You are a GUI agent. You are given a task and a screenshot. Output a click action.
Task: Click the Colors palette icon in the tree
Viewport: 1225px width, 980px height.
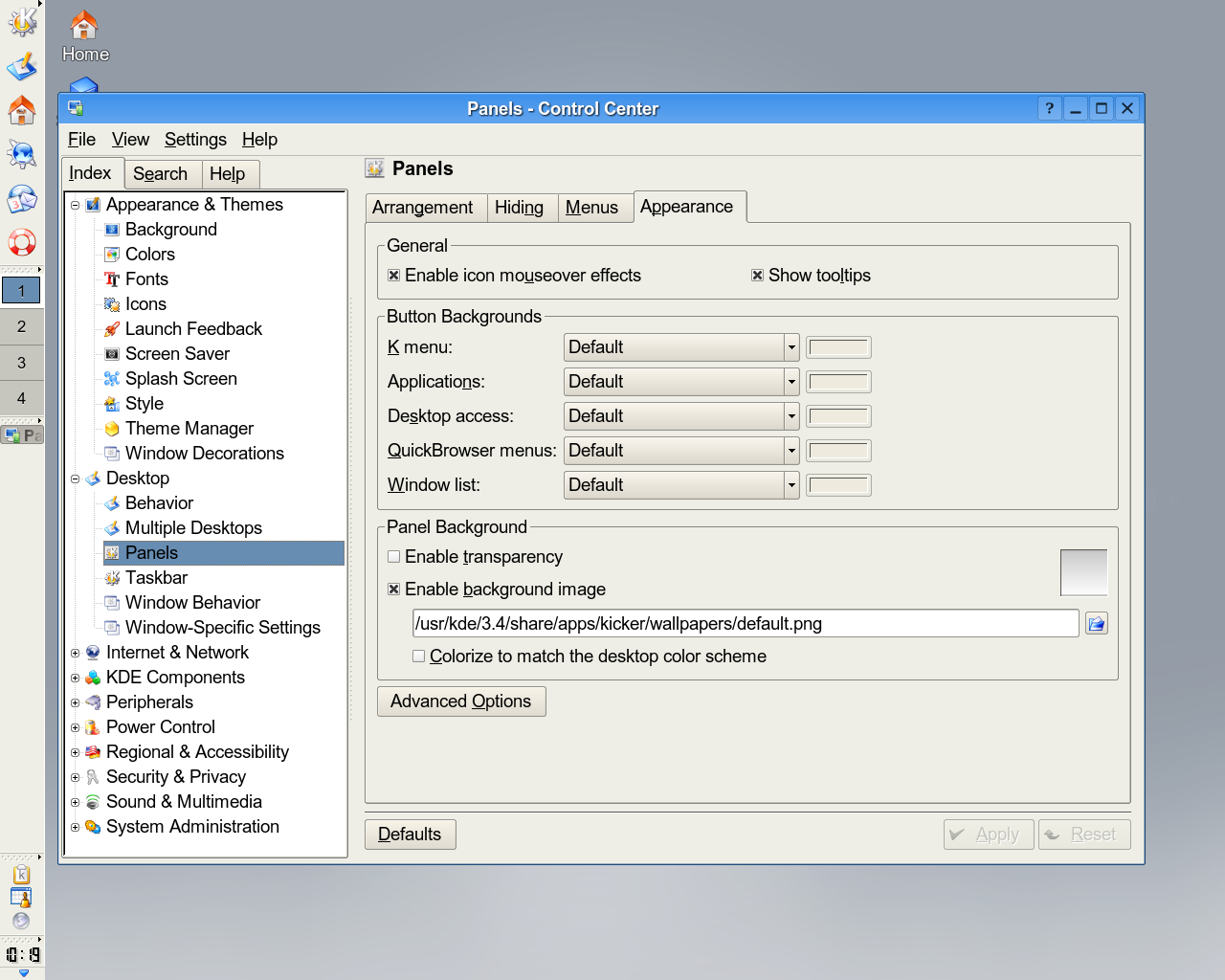[112, 255]
